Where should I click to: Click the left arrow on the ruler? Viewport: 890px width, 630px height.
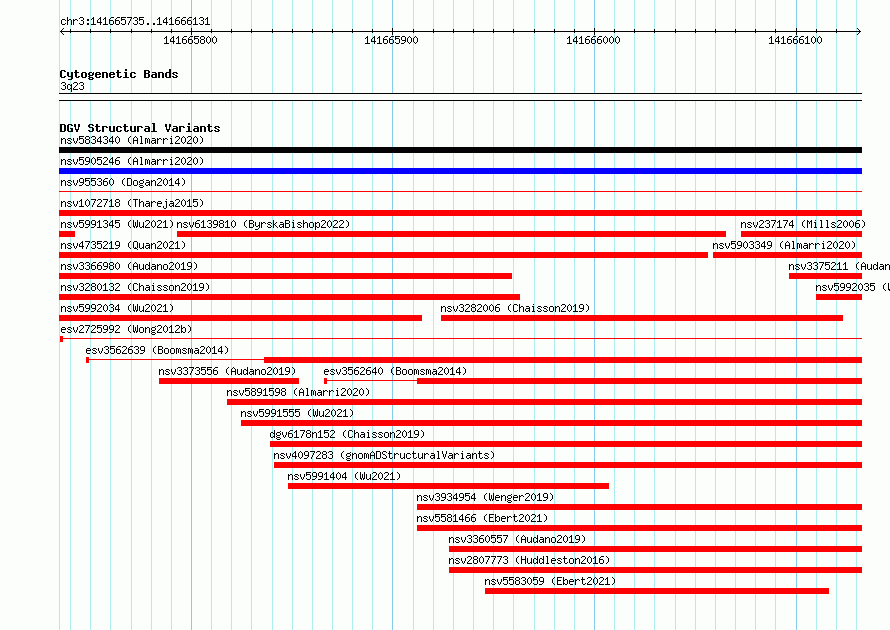coord(62,31)
